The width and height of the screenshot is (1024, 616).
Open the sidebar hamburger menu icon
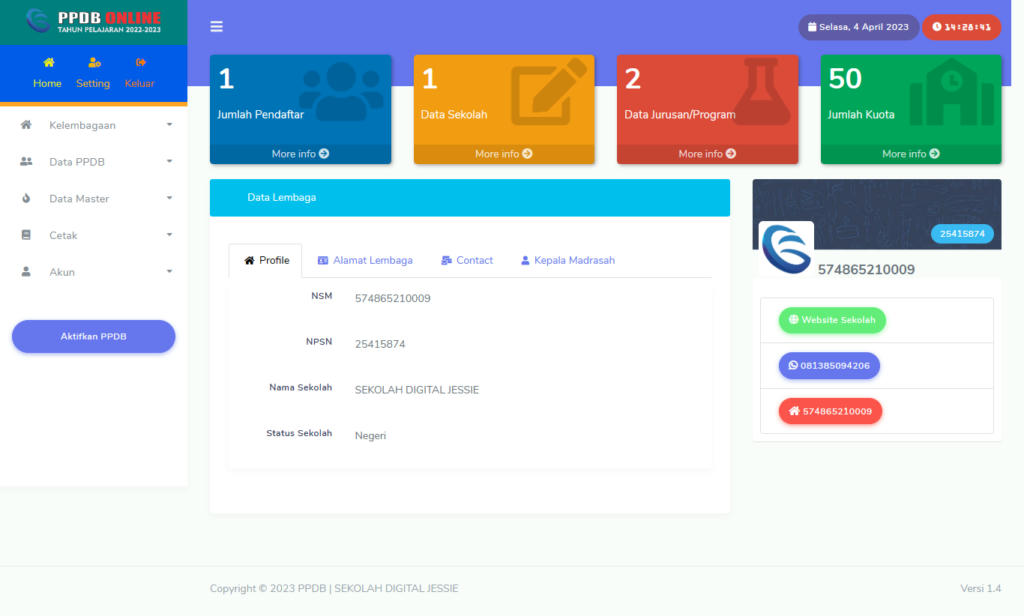point(217,26)
